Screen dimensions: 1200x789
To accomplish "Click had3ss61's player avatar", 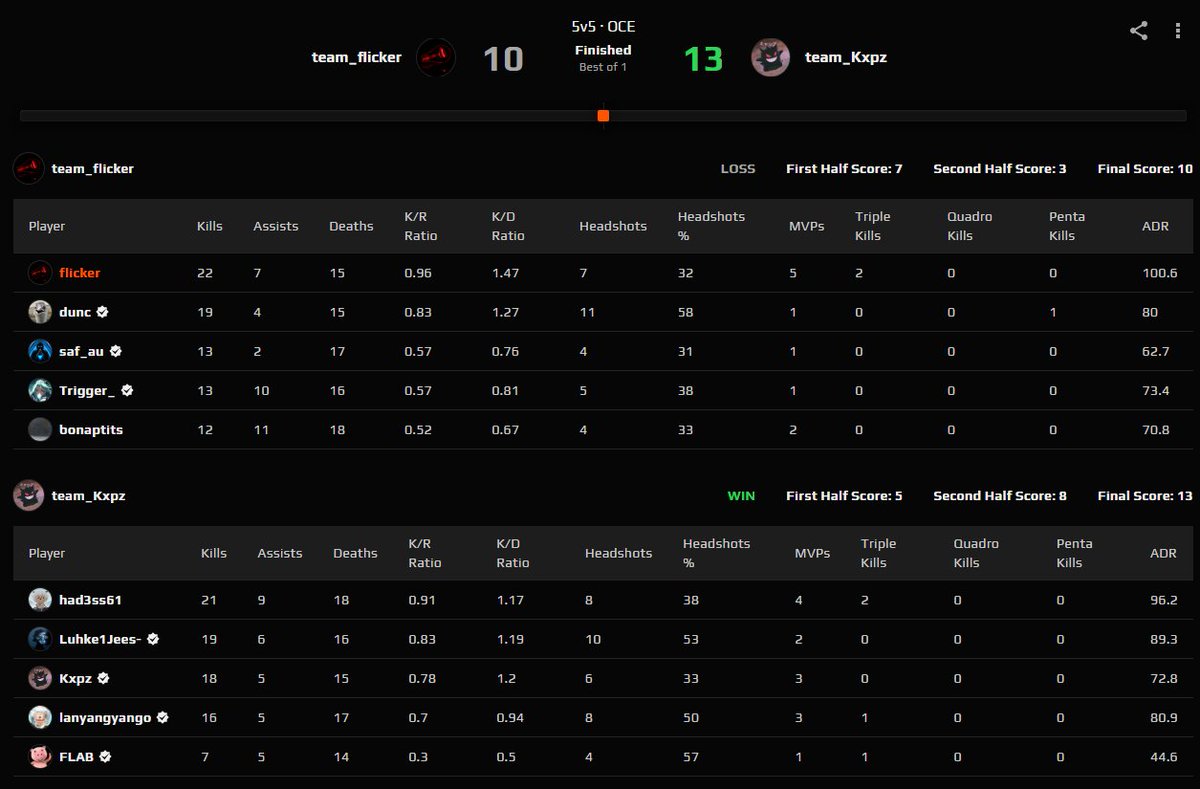I will click(40, 600).
